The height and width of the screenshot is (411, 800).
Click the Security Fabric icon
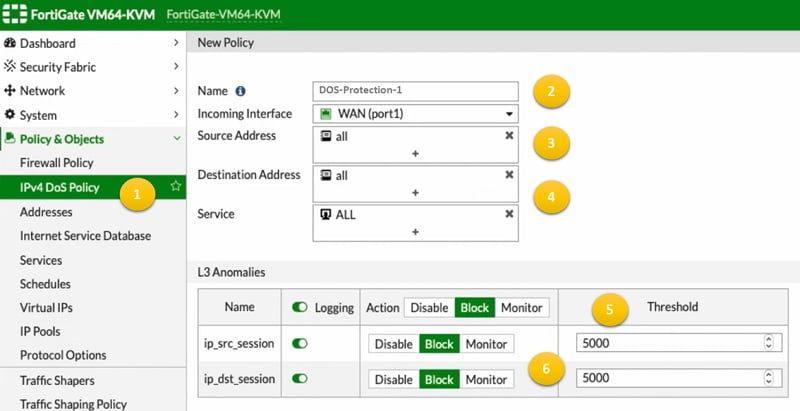[x=10, y=67]
